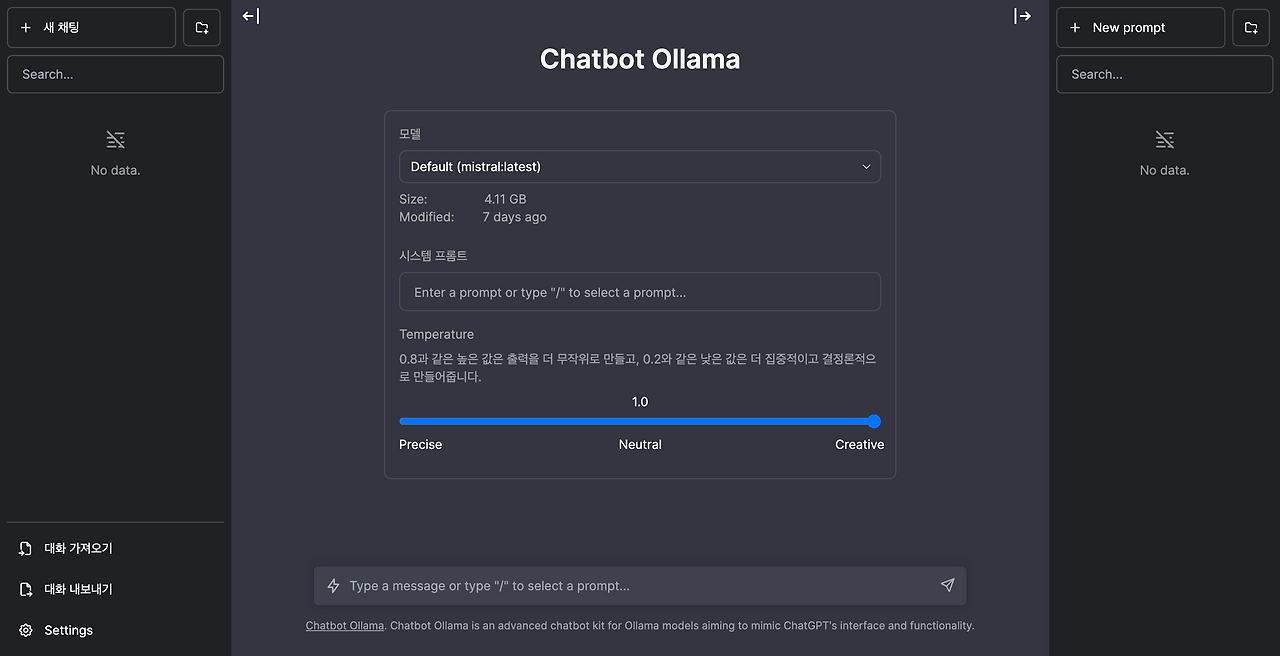Open Settings via the gear icon
Viewport: 1280px width, 656px height.
coord(24,630)
